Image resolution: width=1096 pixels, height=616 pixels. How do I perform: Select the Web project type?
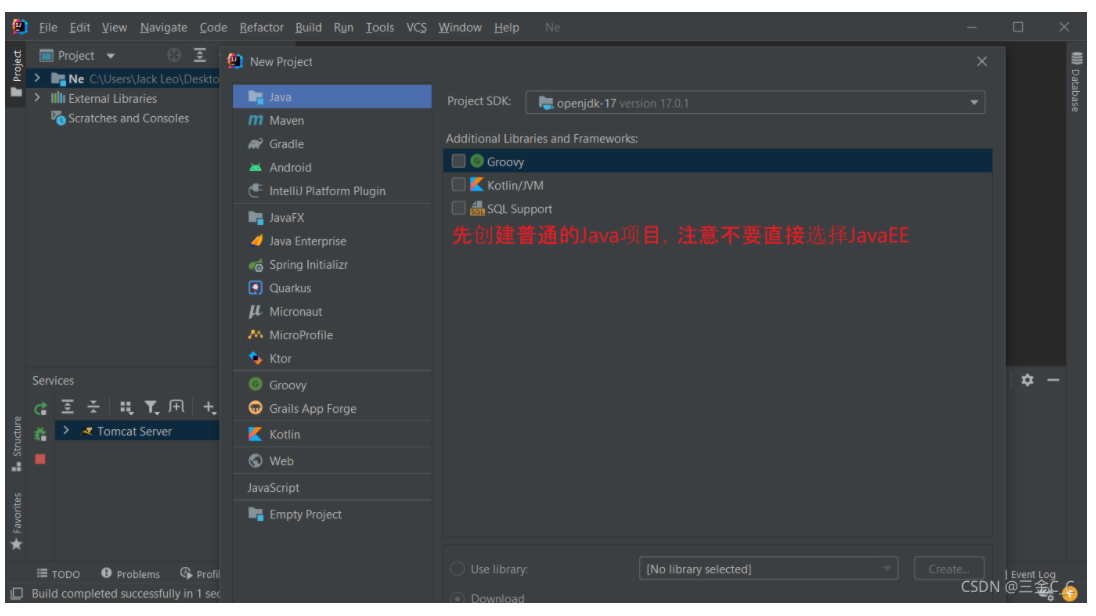332,461
